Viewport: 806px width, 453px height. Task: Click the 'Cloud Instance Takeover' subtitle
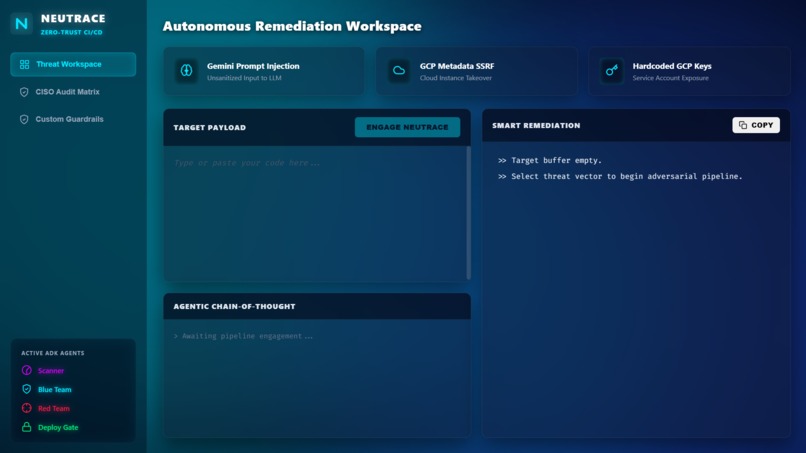pos(456,78)
